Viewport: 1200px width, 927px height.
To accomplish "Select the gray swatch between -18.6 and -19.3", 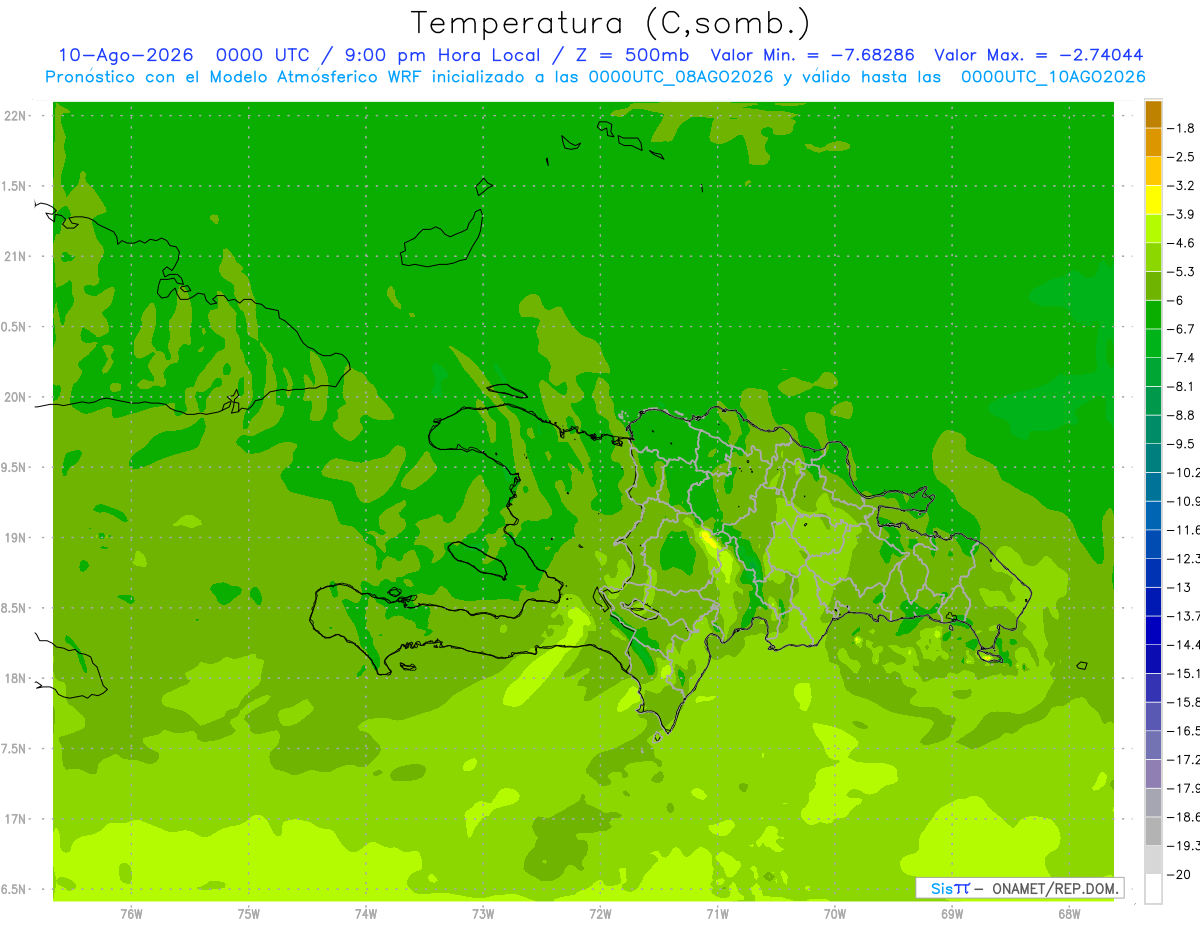I will (x=1153, y=831).
